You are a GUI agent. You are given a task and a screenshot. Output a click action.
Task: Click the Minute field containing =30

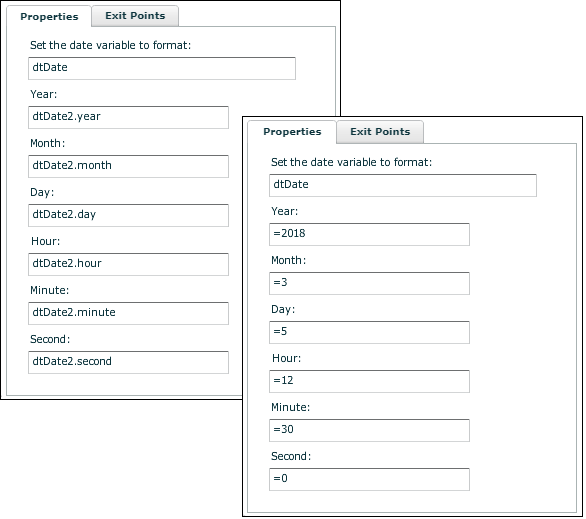point(369,430)
